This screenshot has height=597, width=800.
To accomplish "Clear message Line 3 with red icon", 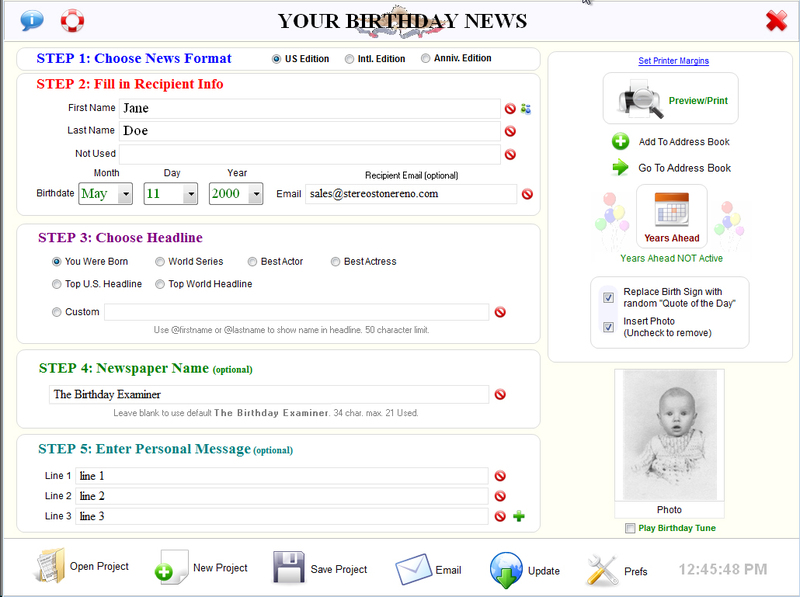I will pyautogui.click(x=500, y=516).
